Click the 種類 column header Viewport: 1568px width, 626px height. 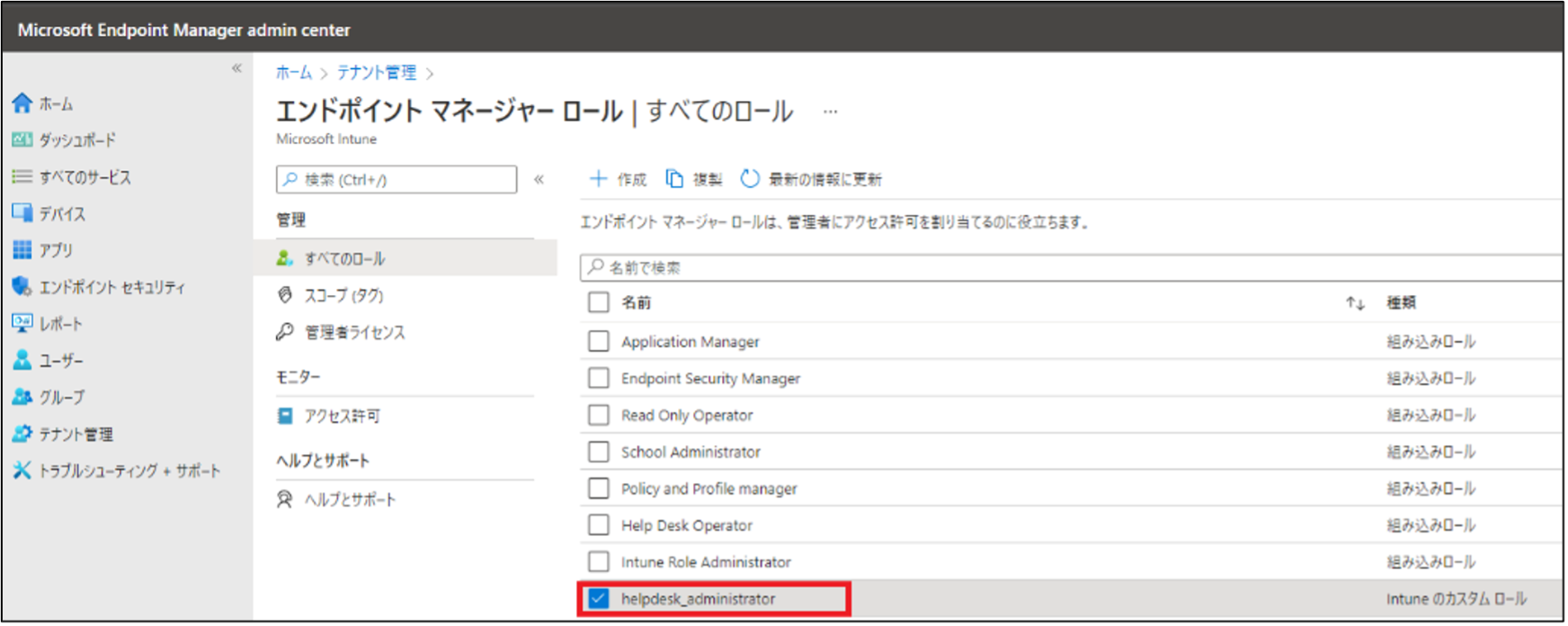(1401, 303)
